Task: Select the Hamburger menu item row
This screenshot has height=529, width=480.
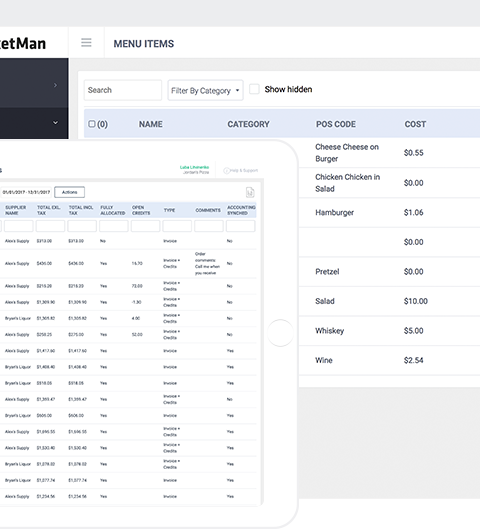Action: coord(389,213)
